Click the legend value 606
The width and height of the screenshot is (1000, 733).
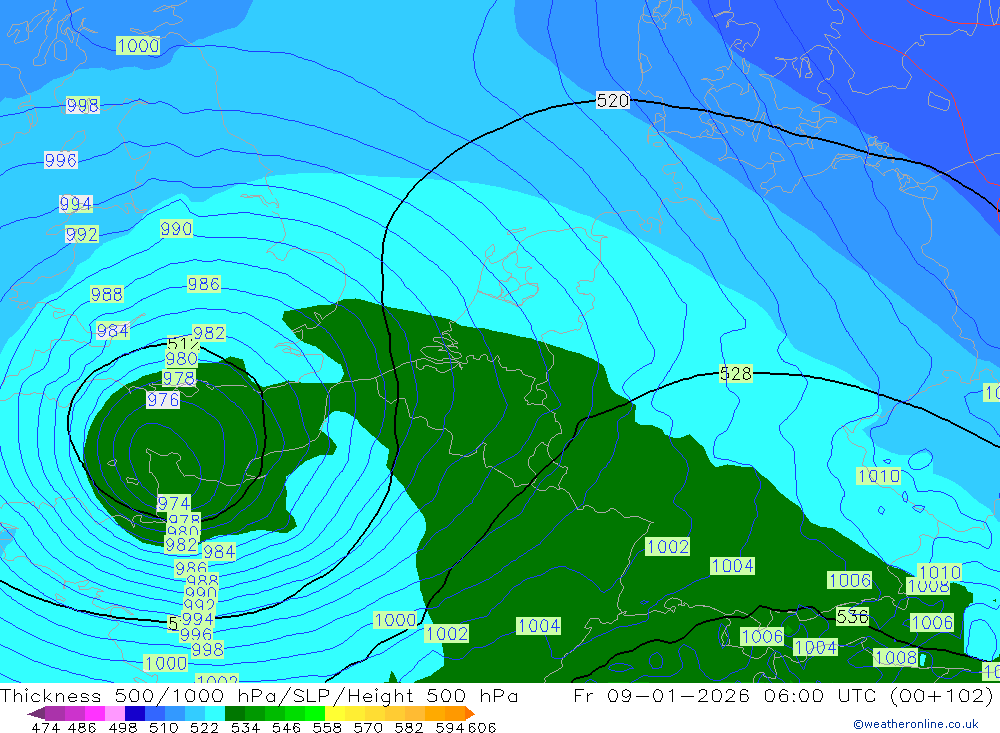pyautogui.click(x=482, y=727)
